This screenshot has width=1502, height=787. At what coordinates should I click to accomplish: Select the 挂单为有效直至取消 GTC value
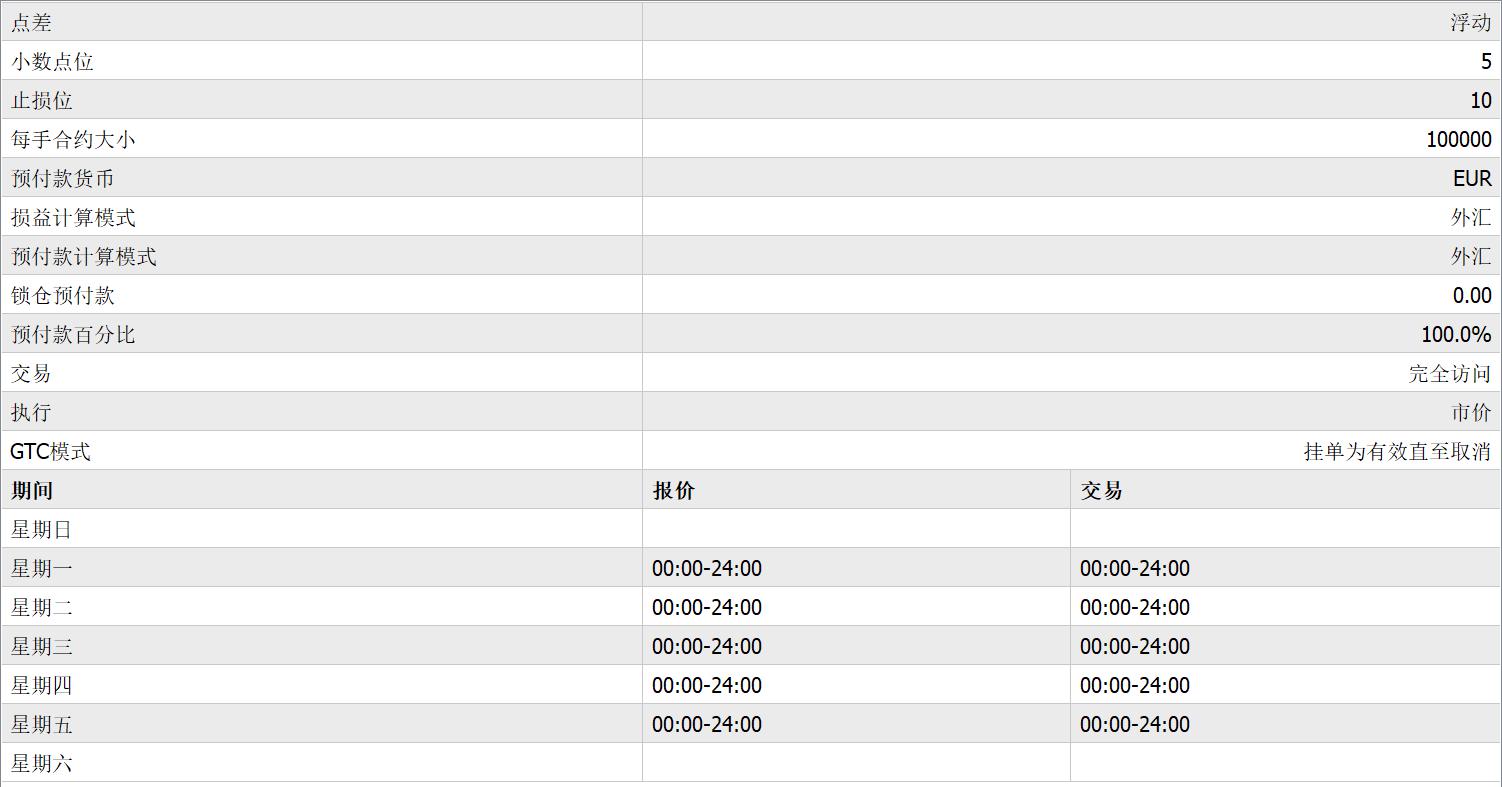point(1397,451)
